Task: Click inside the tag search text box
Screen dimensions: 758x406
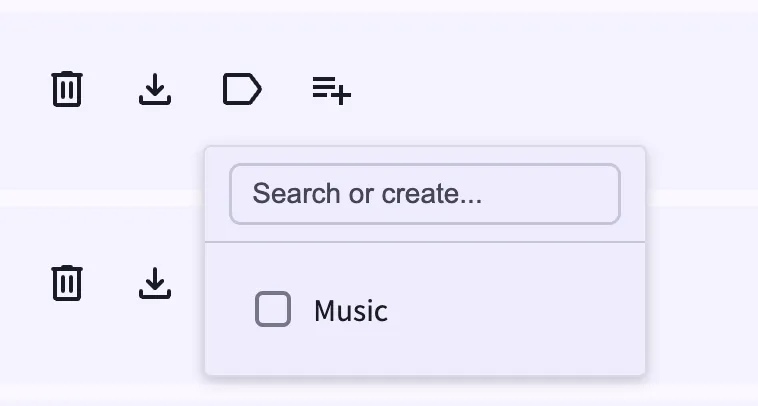Action: (x=425, y=194)
